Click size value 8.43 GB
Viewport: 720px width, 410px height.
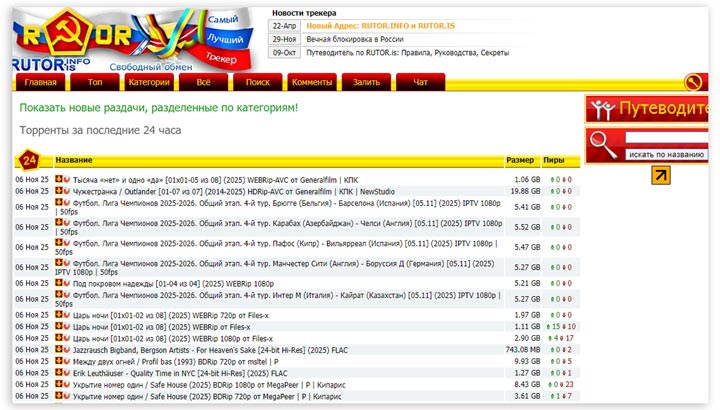(527, 384)
